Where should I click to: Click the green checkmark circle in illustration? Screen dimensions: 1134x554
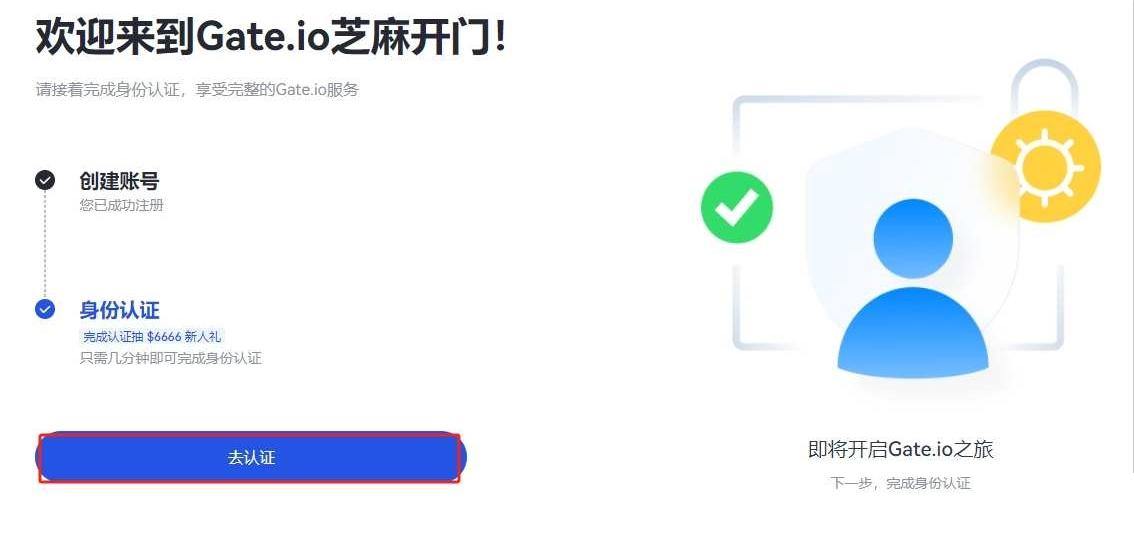coord(737,208)
